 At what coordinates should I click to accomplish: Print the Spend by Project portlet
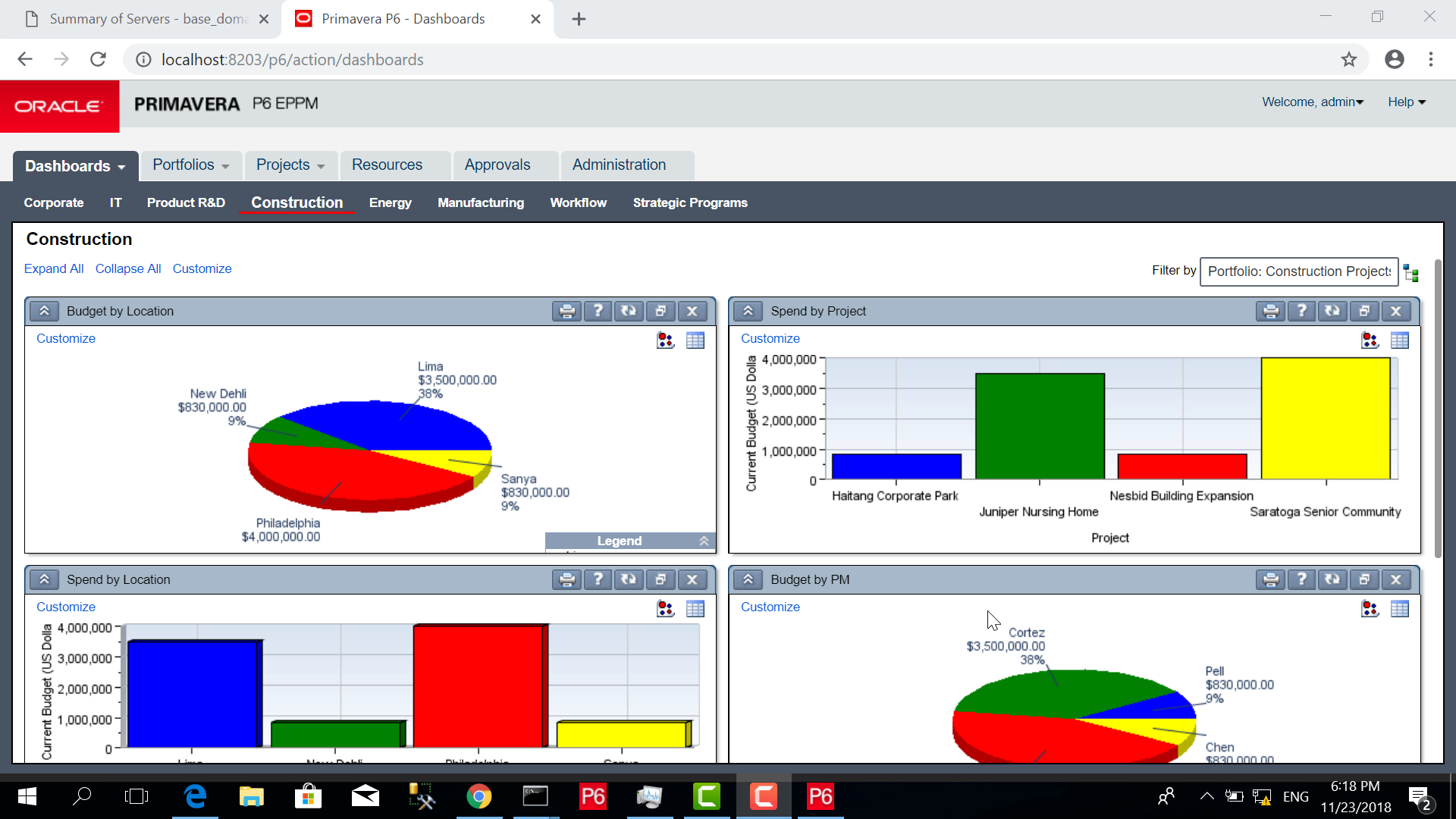point(1270,311)
